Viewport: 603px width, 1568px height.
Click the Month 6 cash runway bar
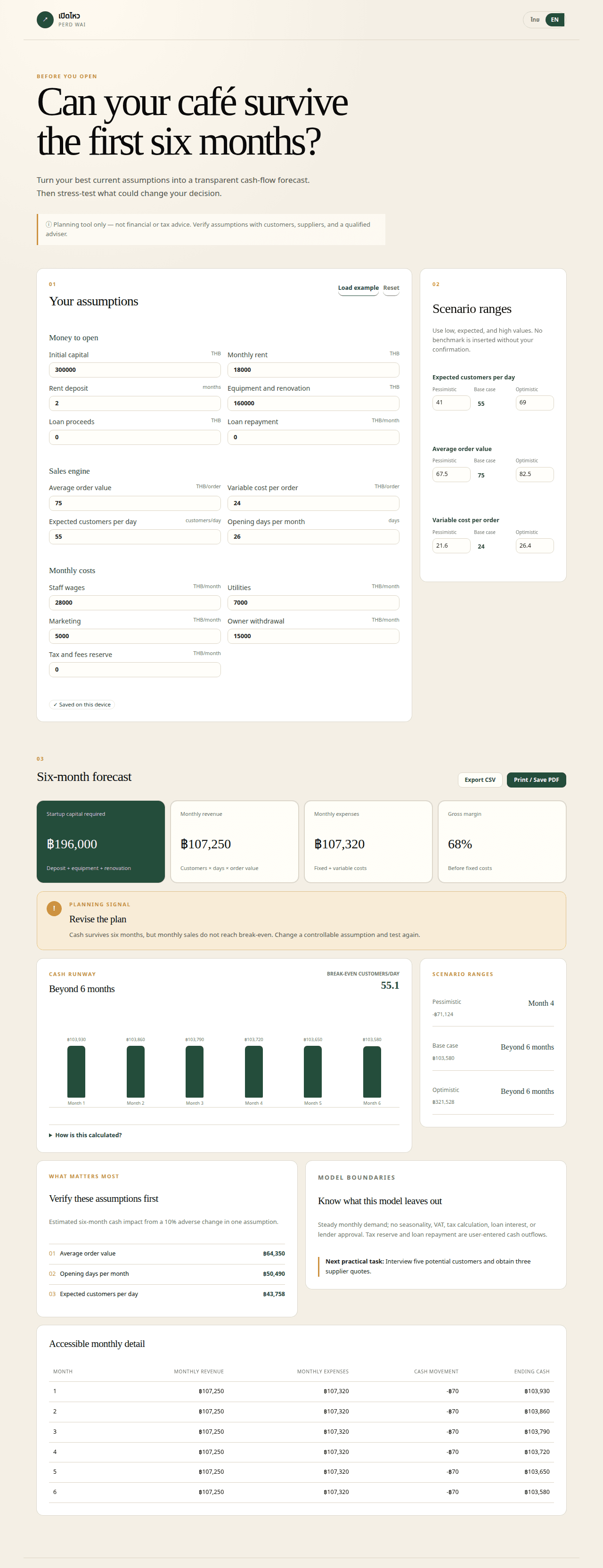click(x=372, y=1071)
